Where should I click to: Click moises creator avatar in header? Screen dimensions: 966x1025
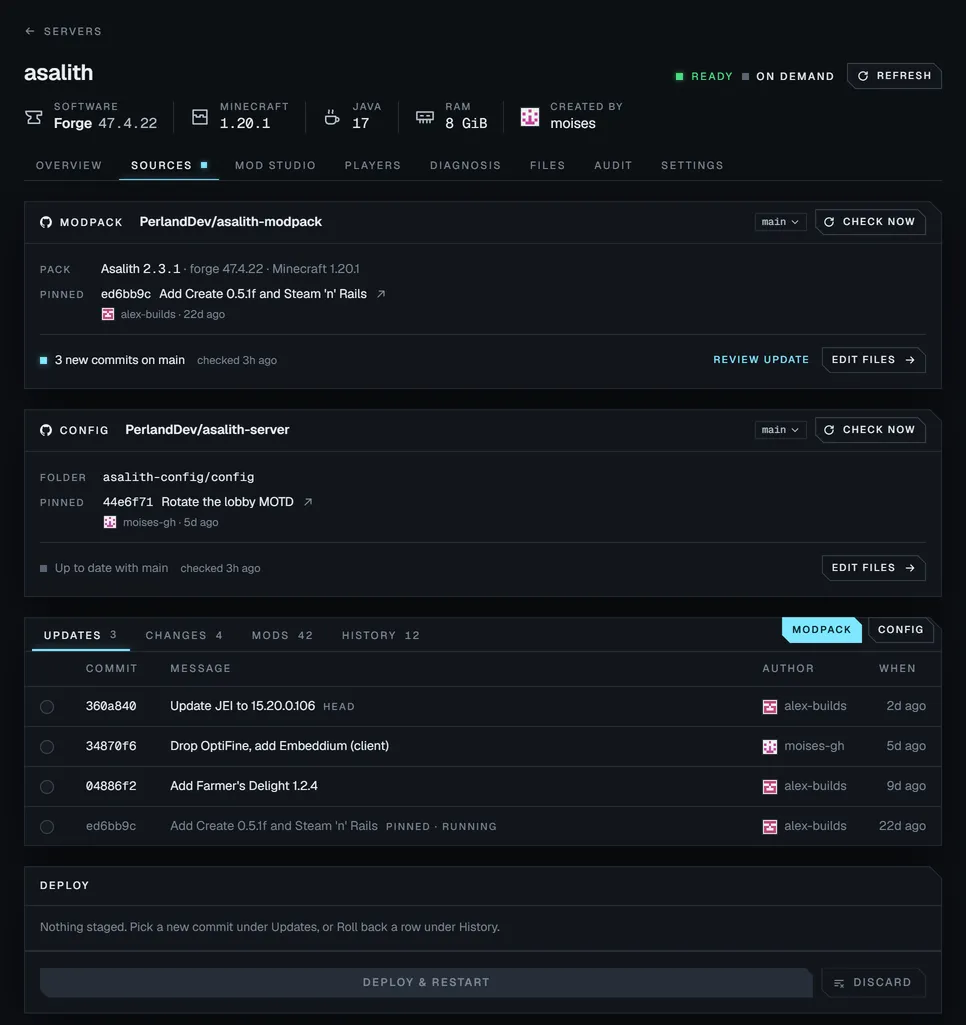[x=530, y=117]
